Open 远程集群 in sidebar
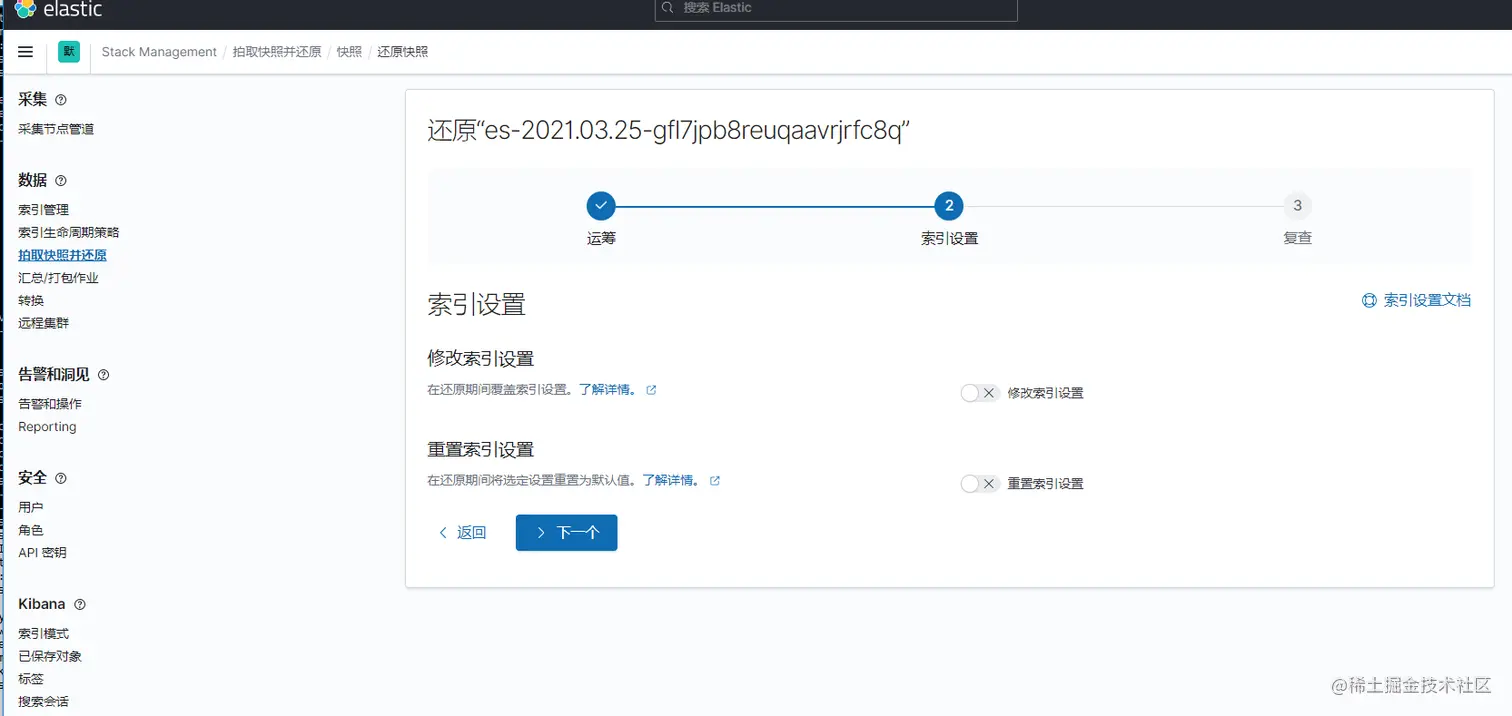 pyautogui.click(x=43, y=323)
